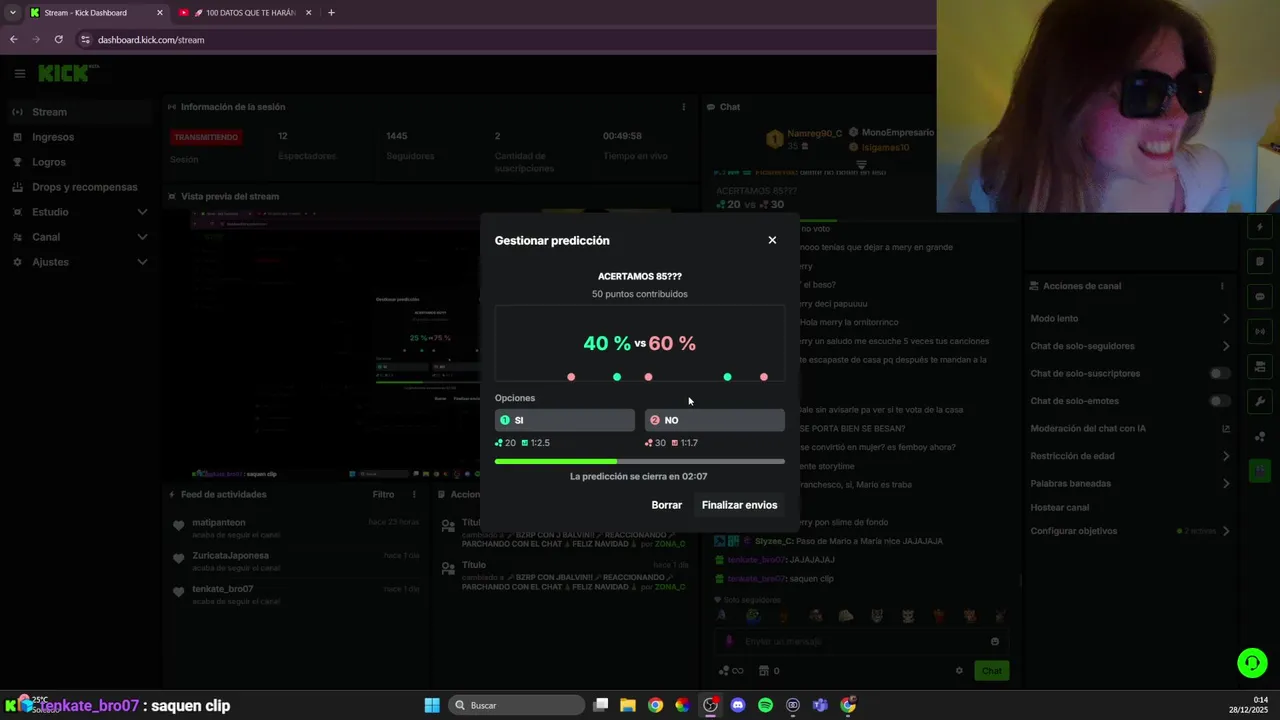The width and height of the screenshot is (1280, 720).
Task: Click Hostear canal
Action: pyautogui.click(x=1060, y=508)
